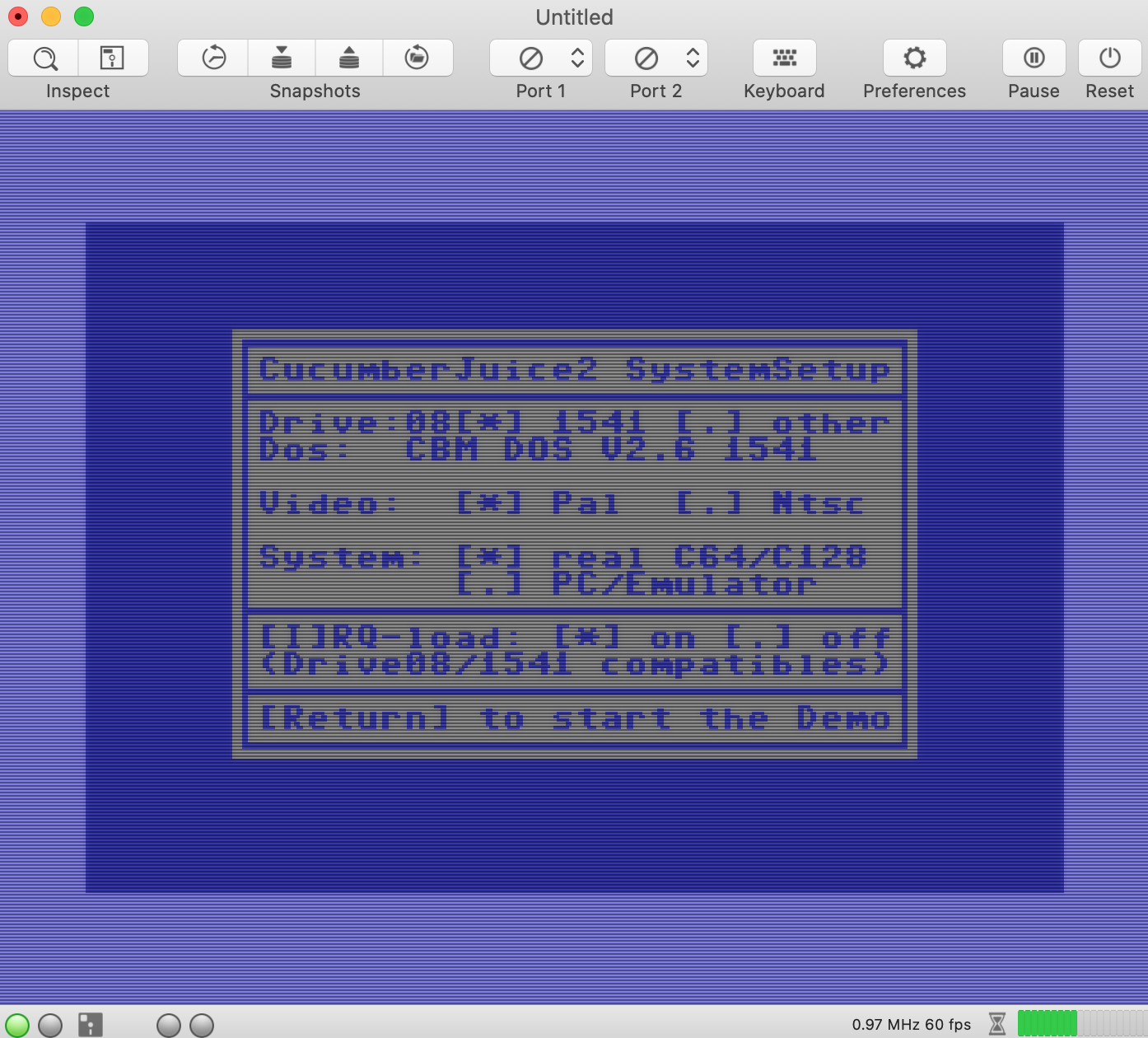This screenshot has height=1038, width=1148.
Task: Click '[*] real C64/C128' system option
Action: click(661, 556)
